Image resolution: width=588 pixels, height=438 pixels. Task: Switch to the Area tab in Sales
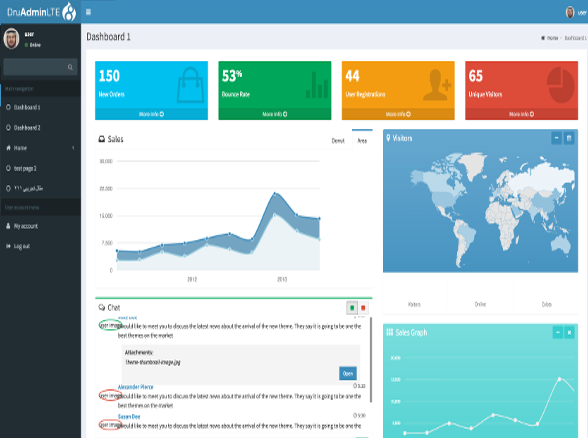coord(362,141)
